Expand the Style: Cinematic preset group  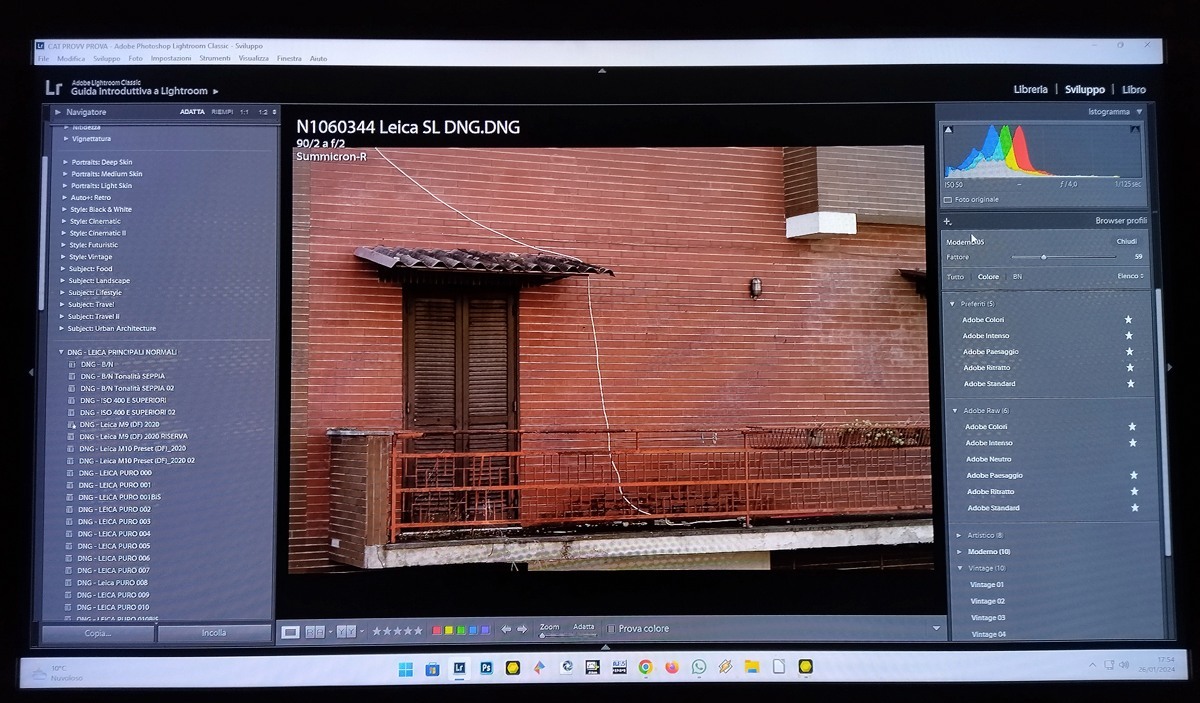pos(66,221)
